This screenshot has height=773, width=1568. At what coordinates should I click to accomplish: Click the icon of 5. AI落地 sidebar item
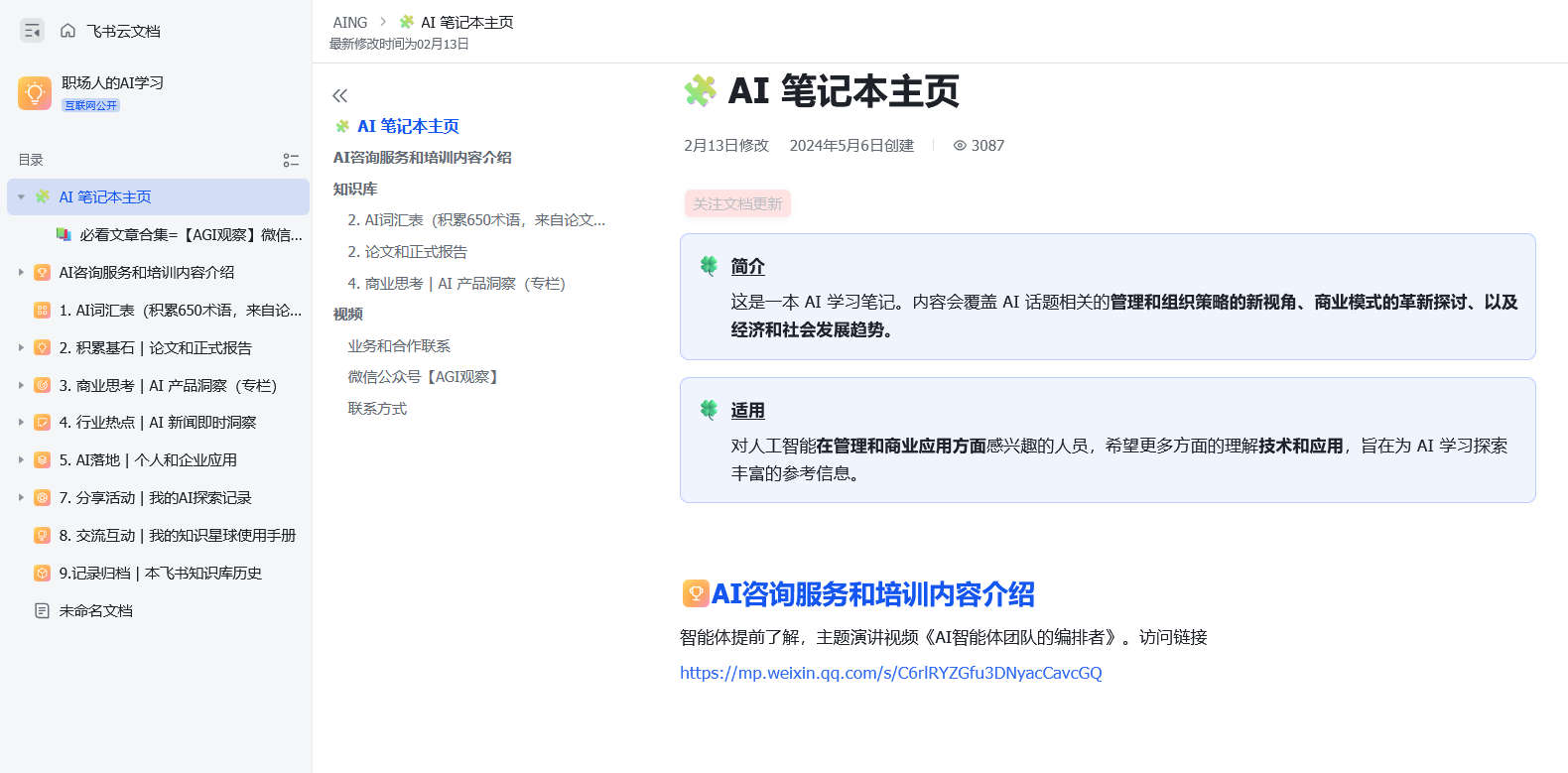point(42,459)
